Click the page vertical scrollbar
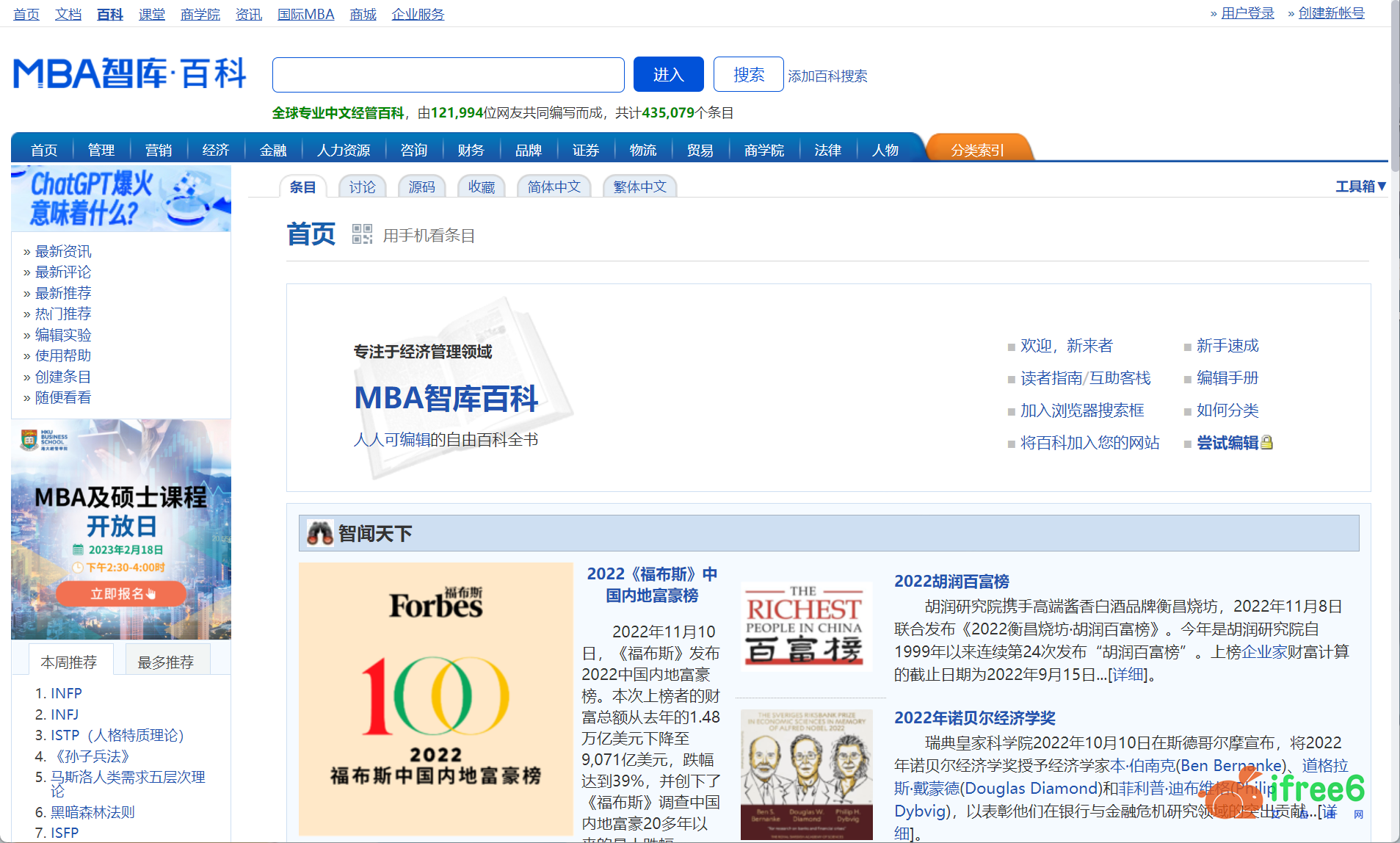The height and width of the screenshot is (843, 1400). tap(1394, 73)
